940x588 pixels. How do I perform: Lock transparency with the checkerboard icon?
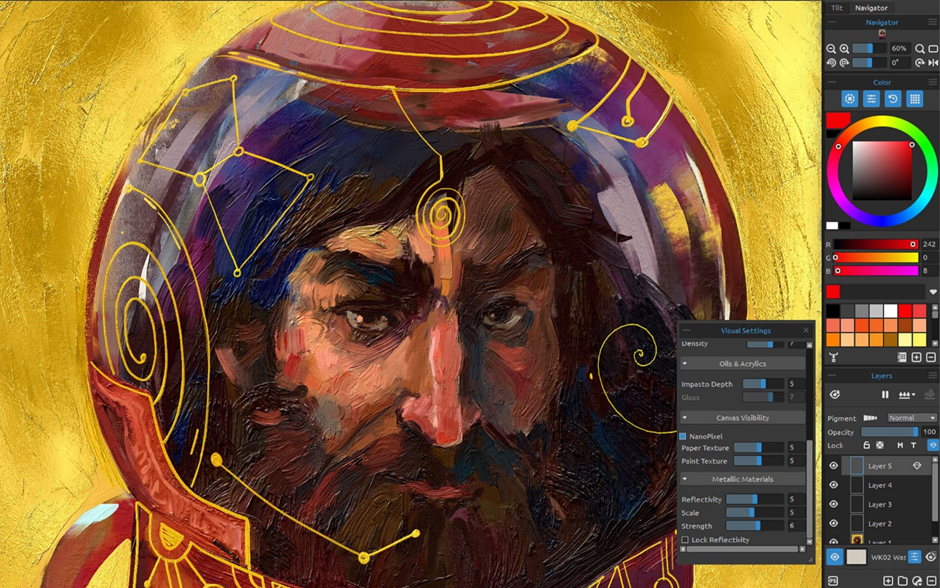[880, 445]
